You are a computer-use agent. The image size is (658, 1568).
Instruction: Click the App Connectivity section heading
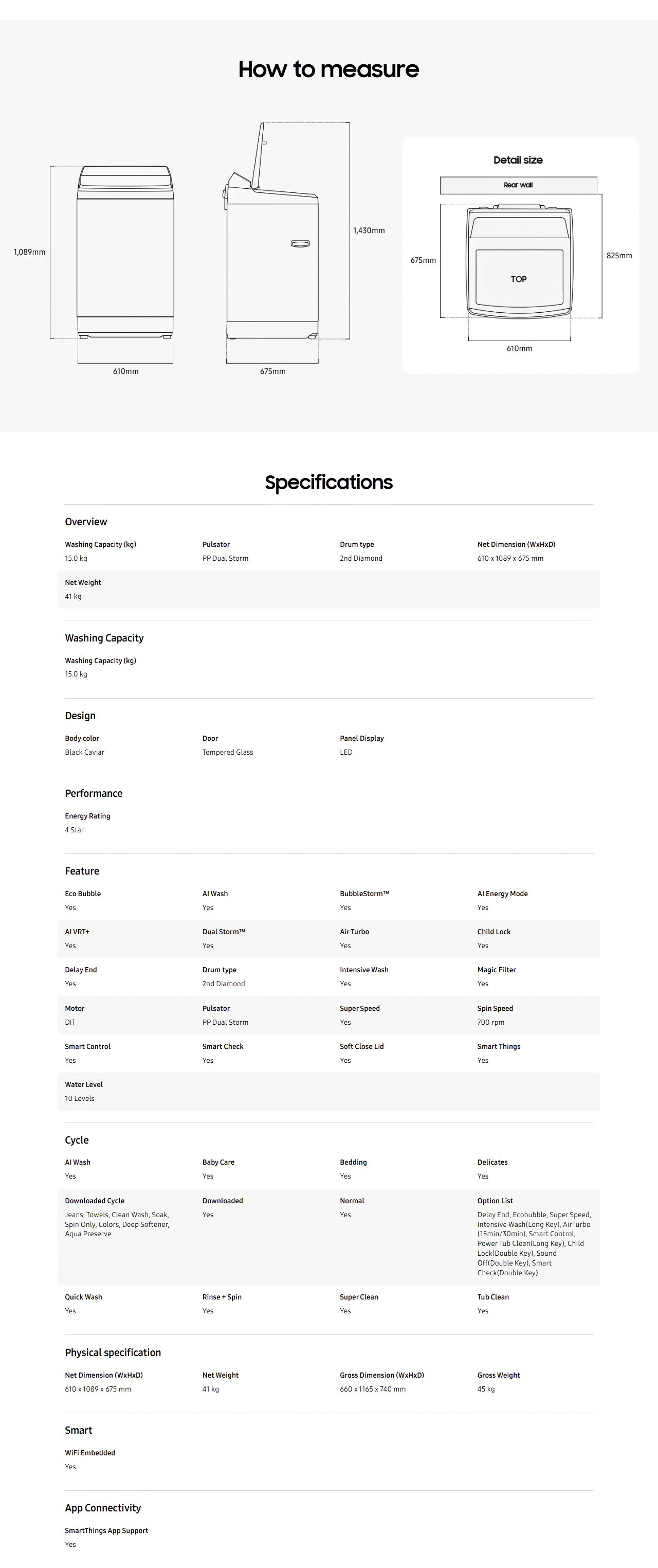(x=103, y=1508)
